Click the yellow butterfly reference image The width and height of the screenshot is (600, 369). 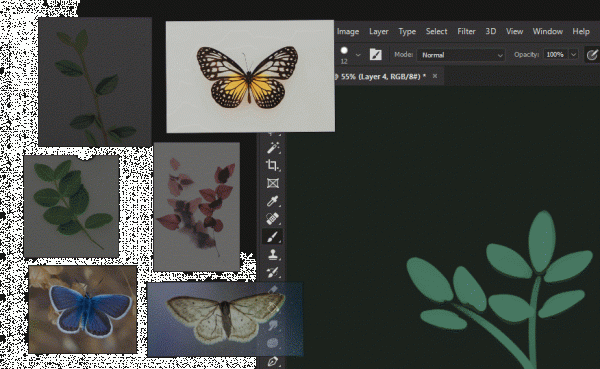[250, 77]
